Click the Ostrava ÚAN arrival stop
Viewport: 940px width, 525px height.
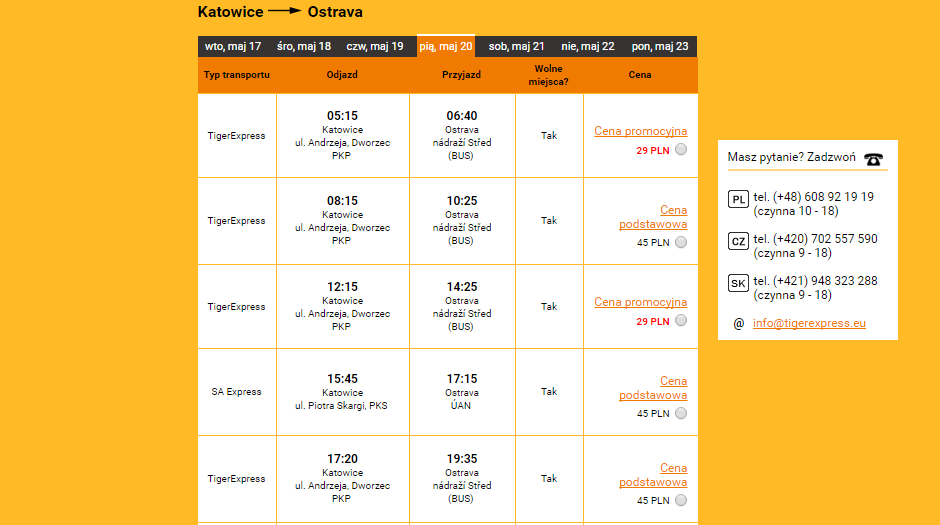462,399
